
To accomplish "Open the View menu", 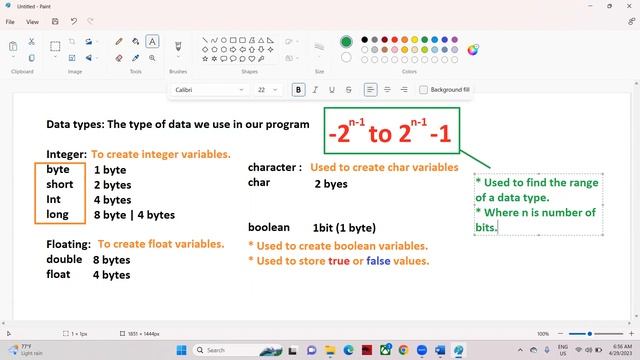I will coord(32,22).
